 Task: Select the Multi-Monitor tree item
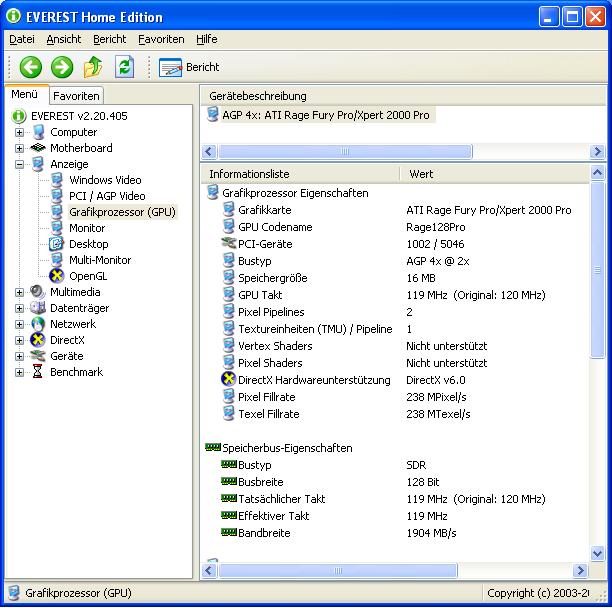[100, 260]
